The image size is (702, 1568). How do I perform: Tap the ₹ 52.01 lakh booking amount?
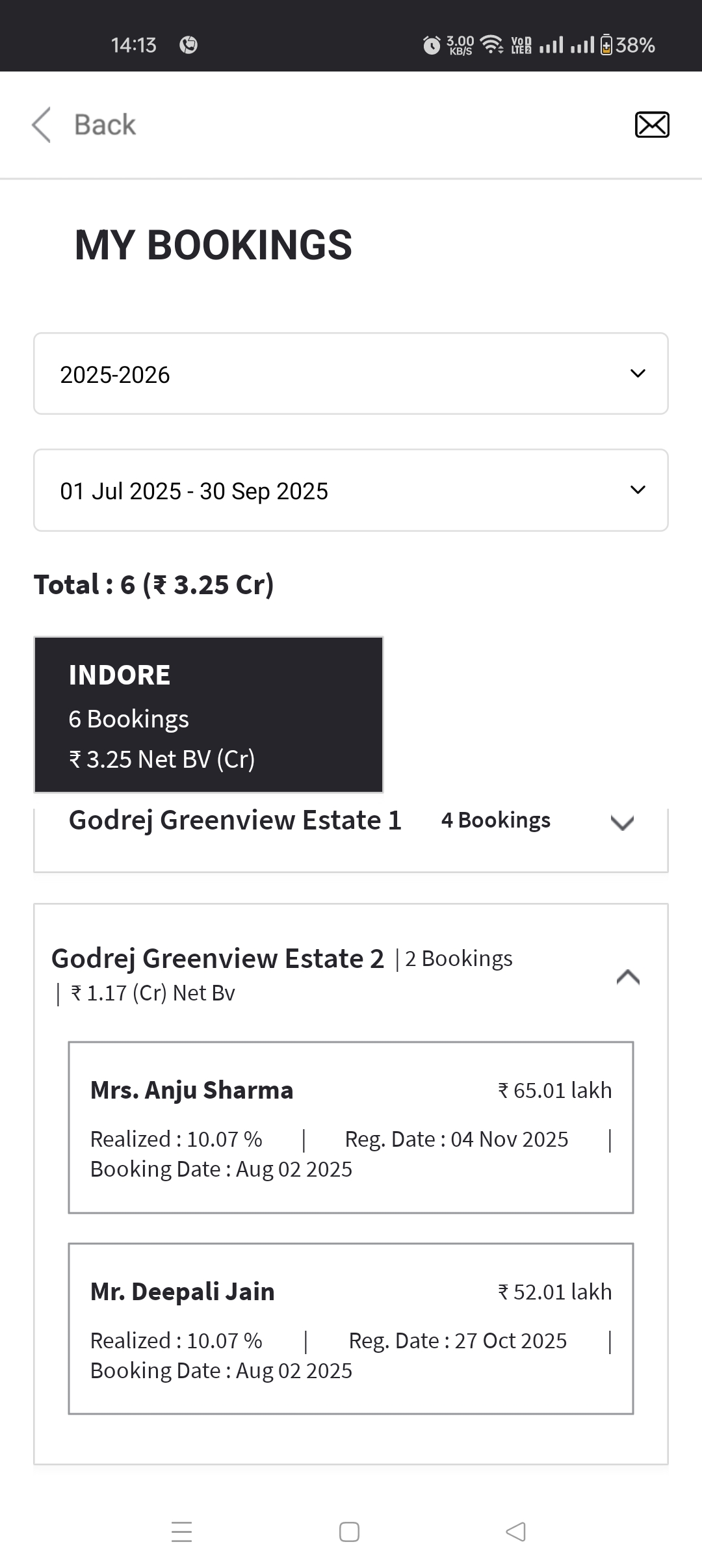click(x=554, y=1292)
